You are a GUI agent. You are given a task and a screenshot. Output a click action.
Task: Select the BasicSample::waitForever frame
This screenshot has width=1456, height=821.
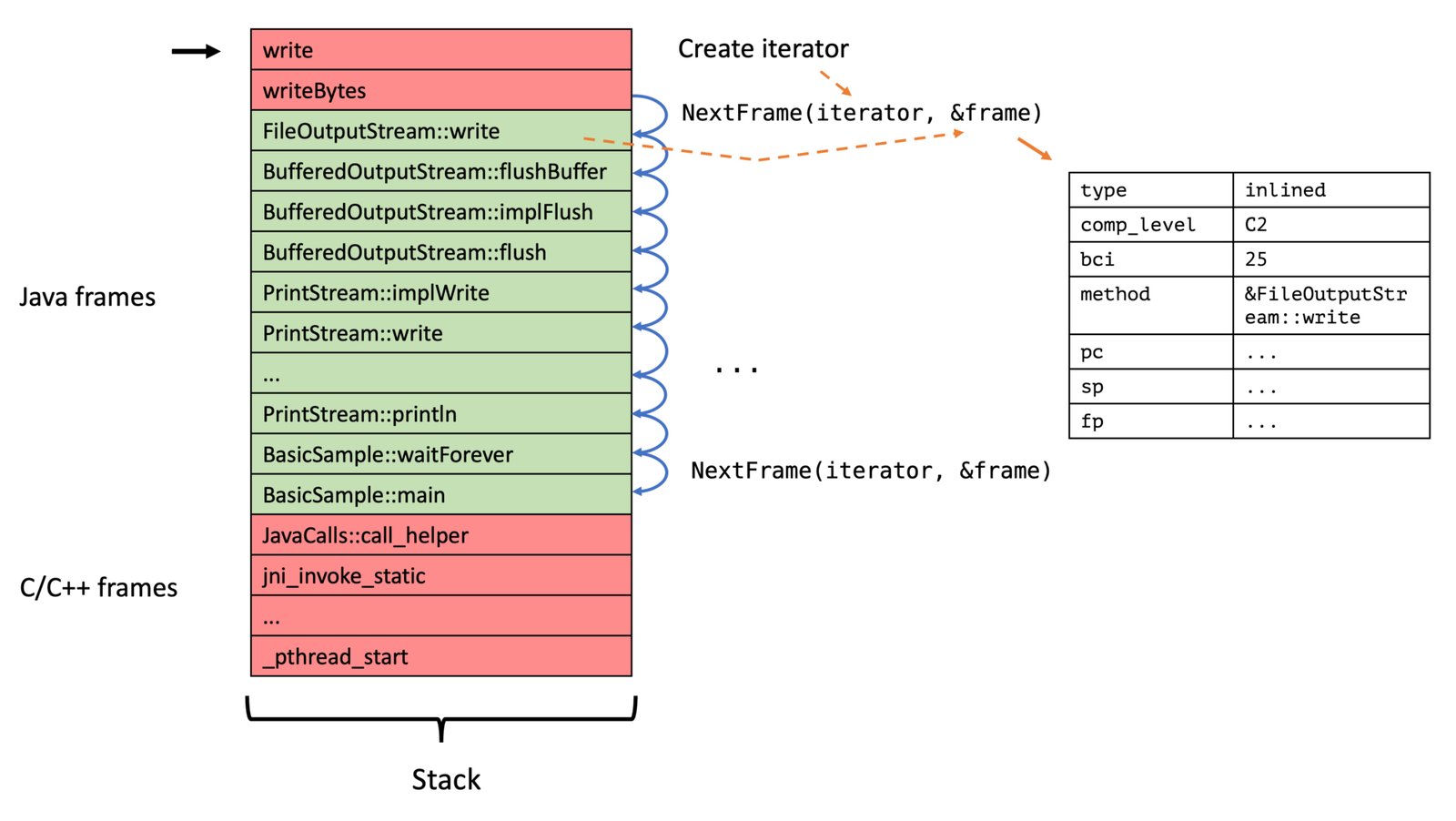(x=441, y=454)
